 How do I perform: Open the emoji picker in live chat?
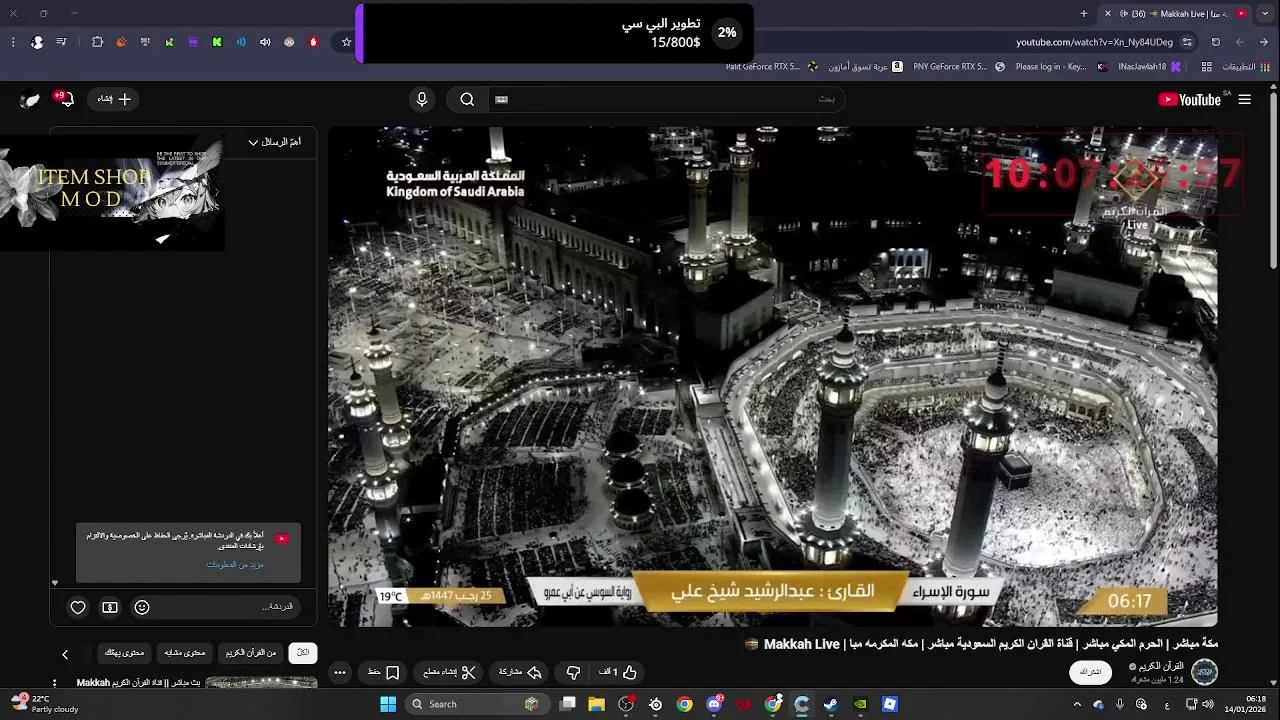pos(142,607)
